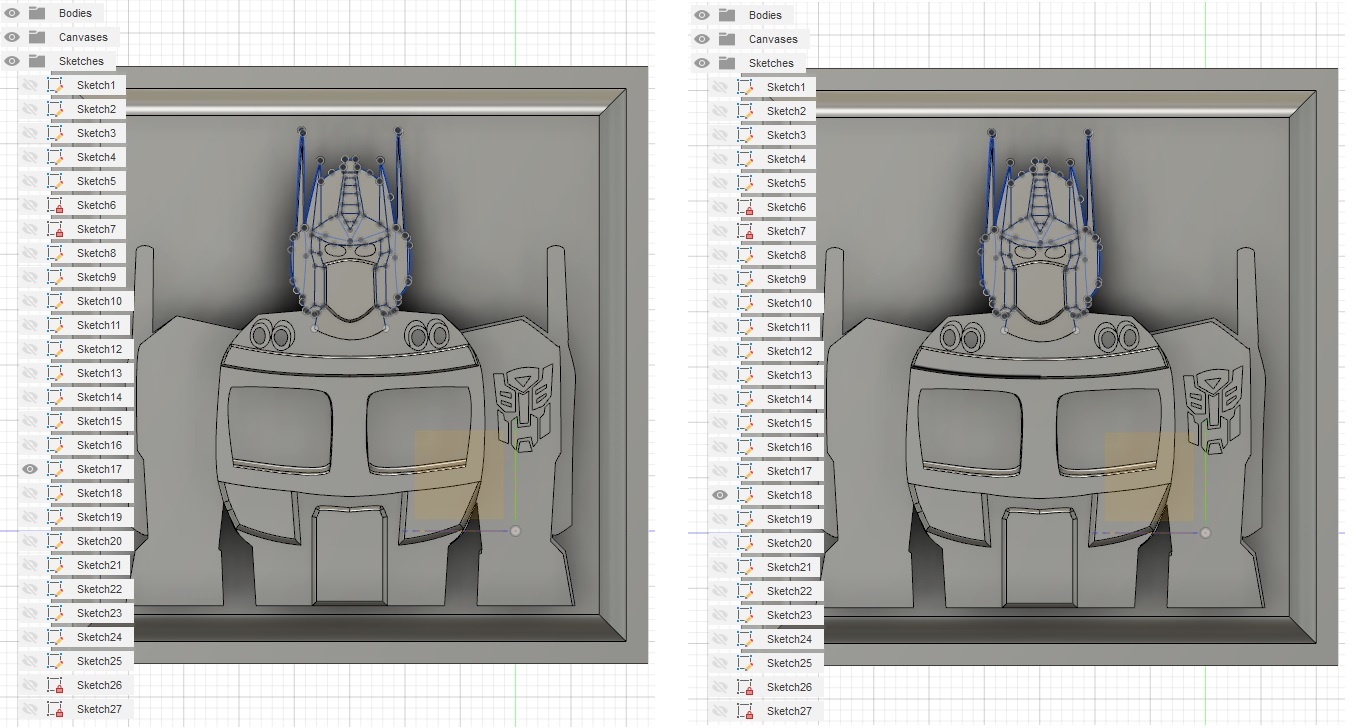The height and width of the screenshot is (728, 1360).
Task: Click Sketch22 sketch icon in right browser
Action: click(x=746, y=591)
